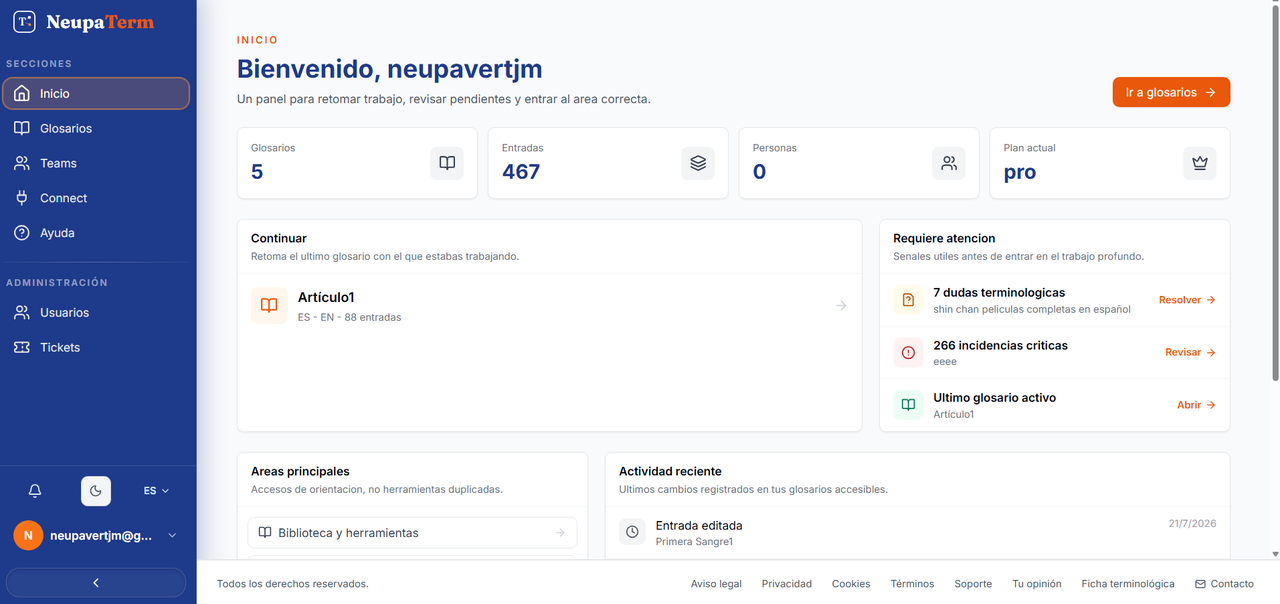Collapse the sidebar with the left chevron
The height and width of the screenshot is (604, 1280).
click(96, 582)
